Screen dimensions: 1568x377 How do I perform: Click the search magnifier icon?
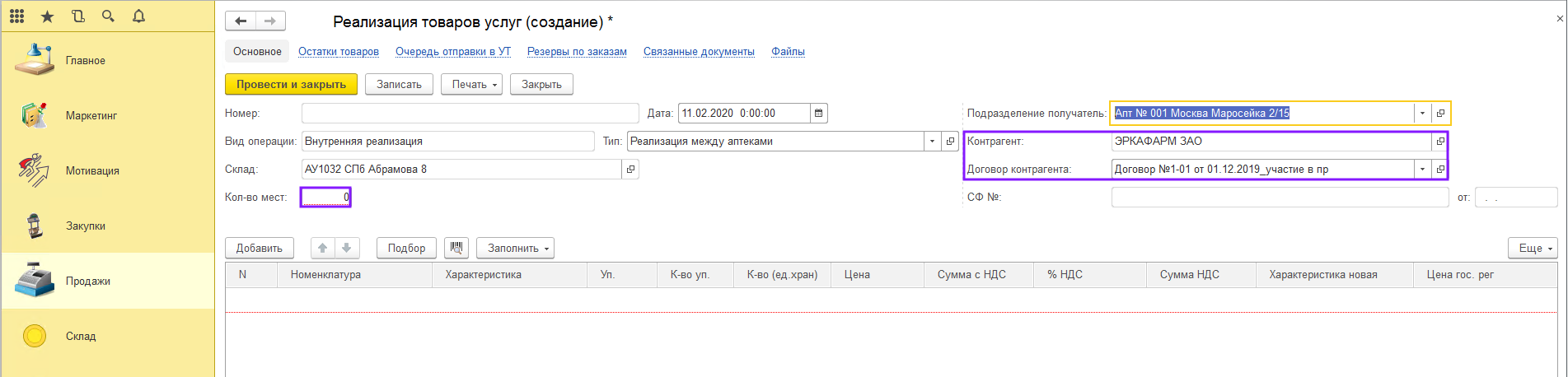pyautogui.click(x=108, y=16)
